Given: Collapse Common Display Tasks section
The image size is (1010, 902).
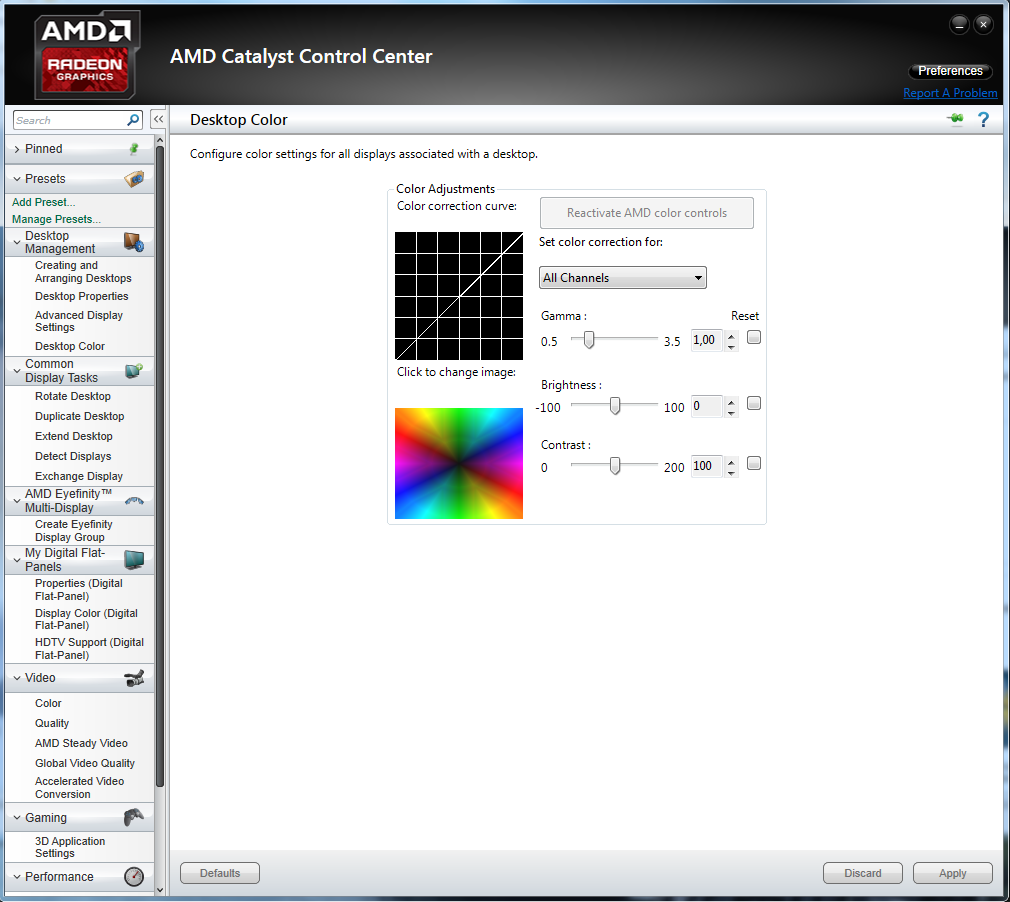Looking at the screenshot, I should point(17,371).
